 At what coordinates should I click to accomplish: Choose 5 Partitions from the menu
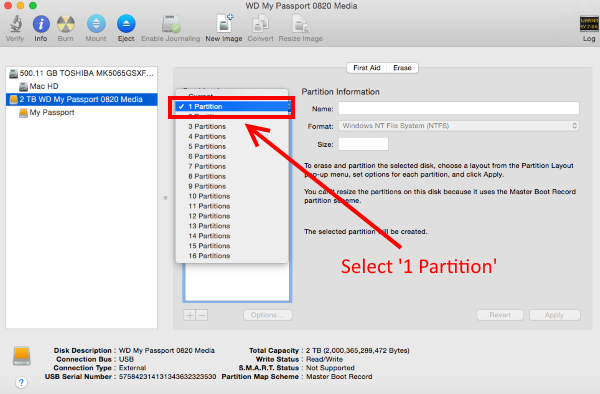point(232,146)
